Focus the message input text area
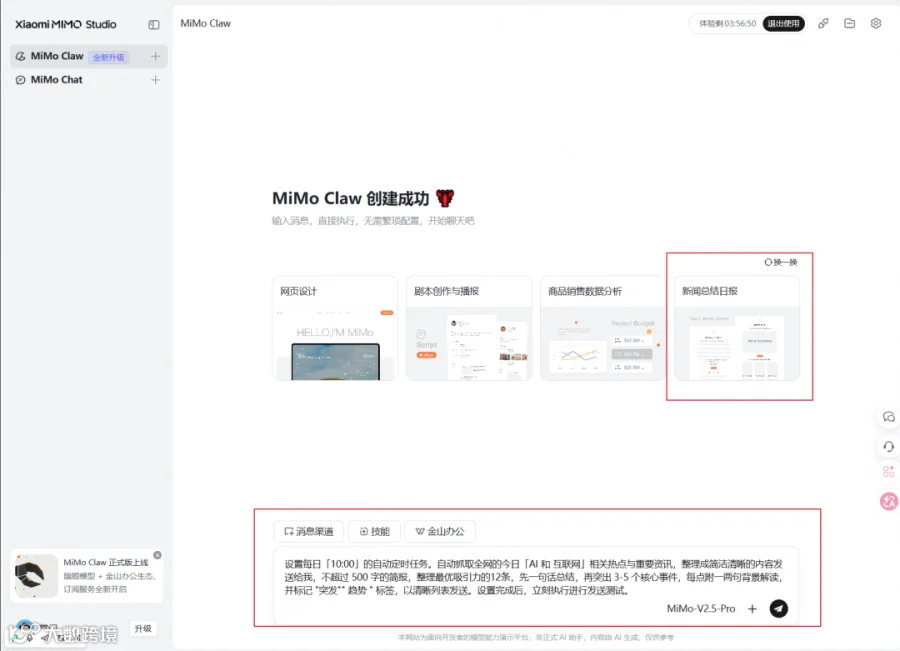This screenshot has width=900, height=651. (x=536, y=577)
